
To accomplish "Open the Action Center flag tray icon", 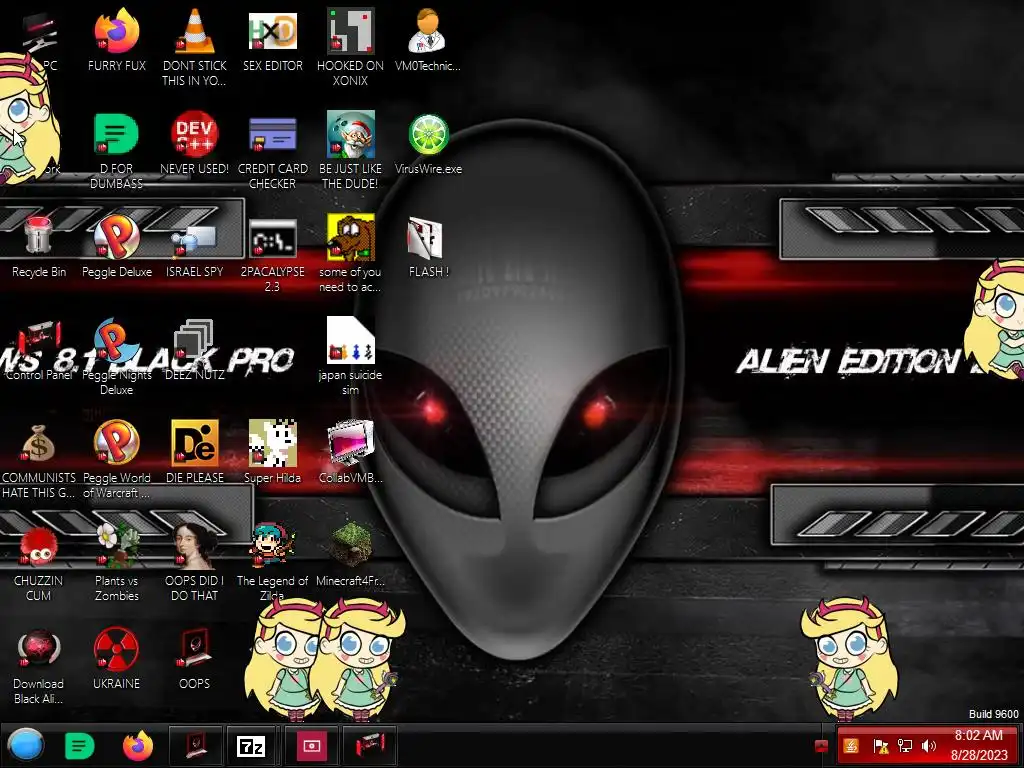I will pos(880,746).
